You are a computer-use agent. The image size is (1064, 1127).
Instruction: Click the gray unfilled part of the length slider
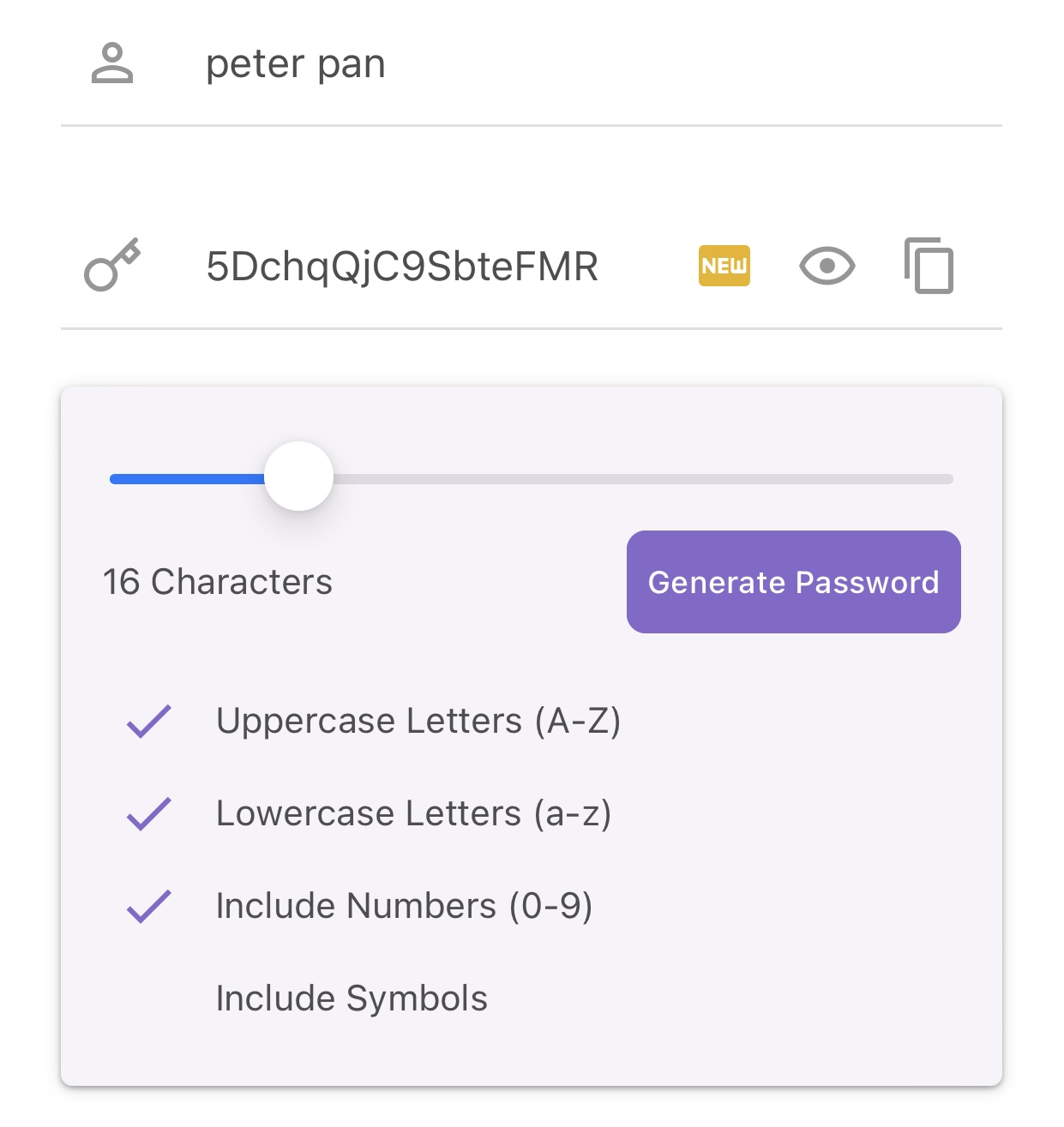click(x=643, y=479)
